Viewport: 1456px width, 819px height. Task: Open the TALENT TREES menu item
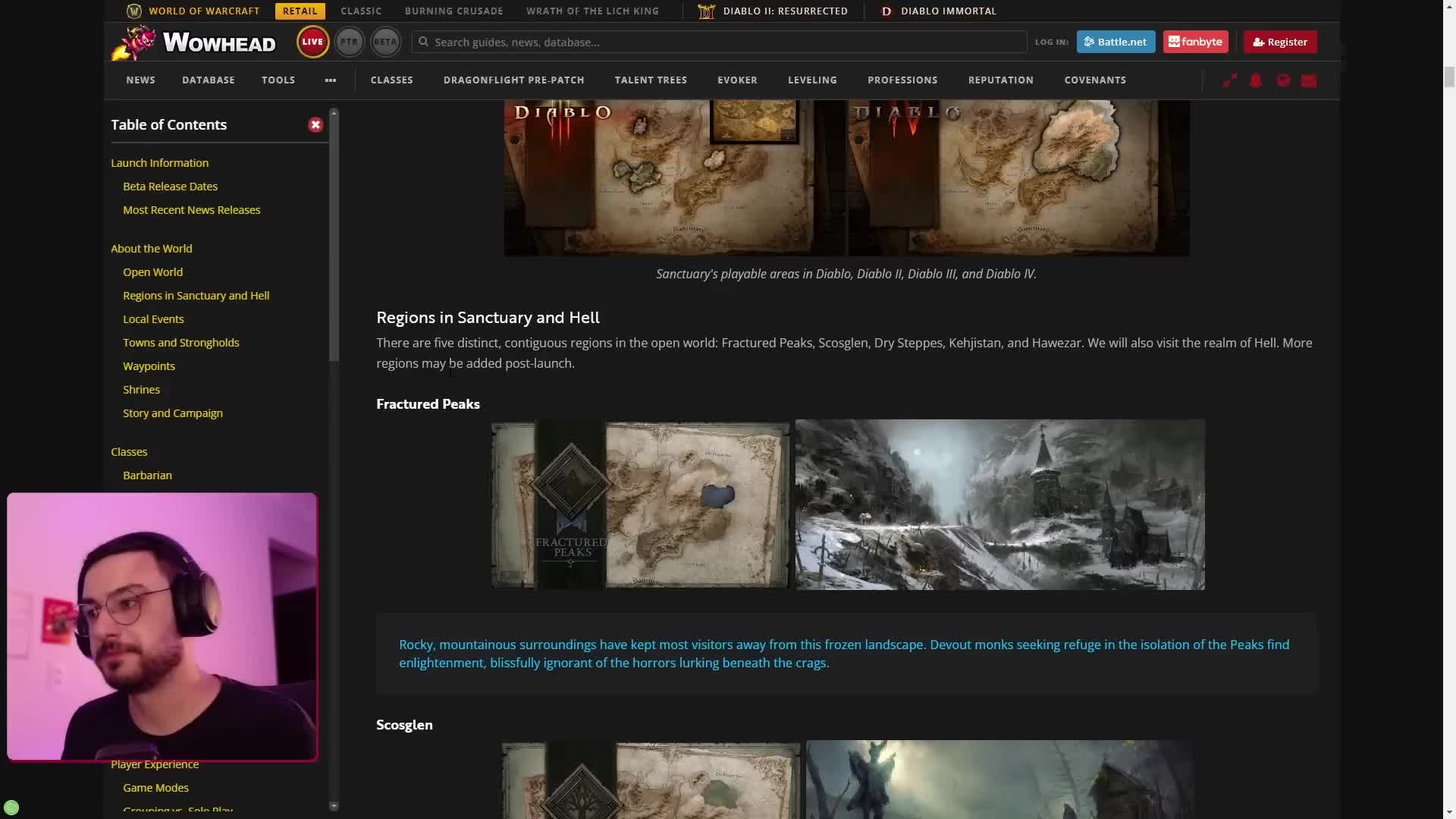(x=651, y=80)
